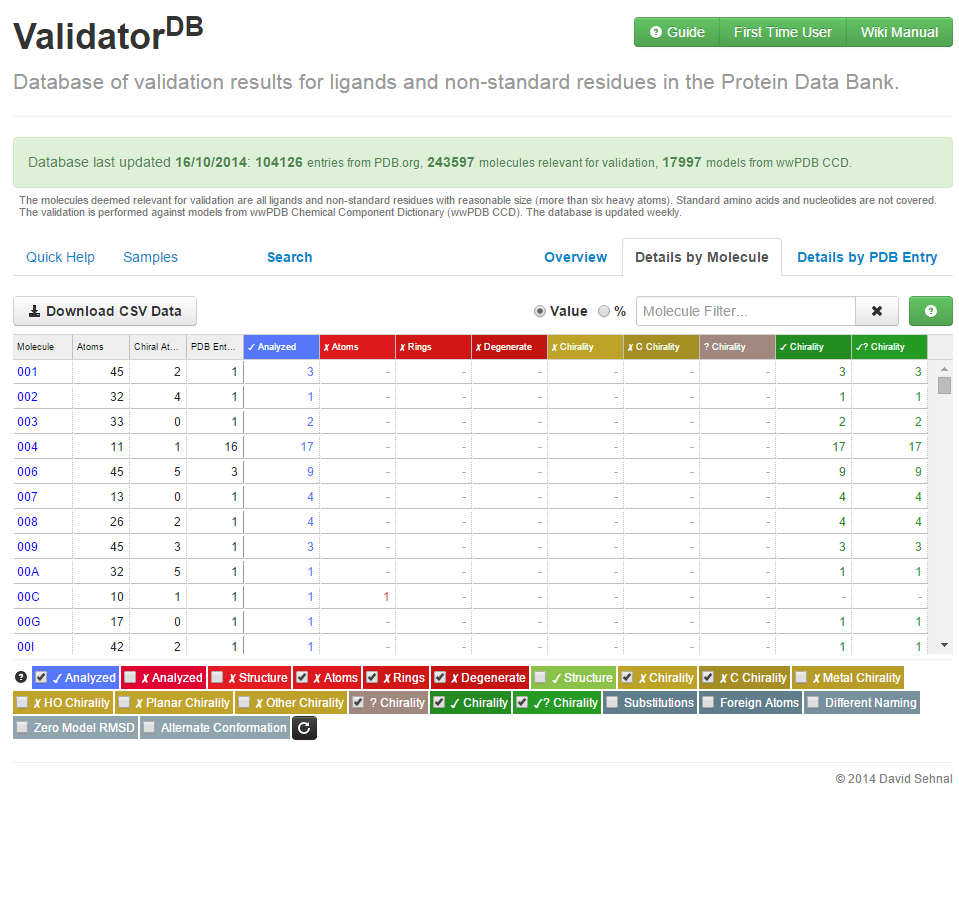The height and width of the screenshot is (900, 959).
Task: Switch to the Search tab
Action: (289, 257)
